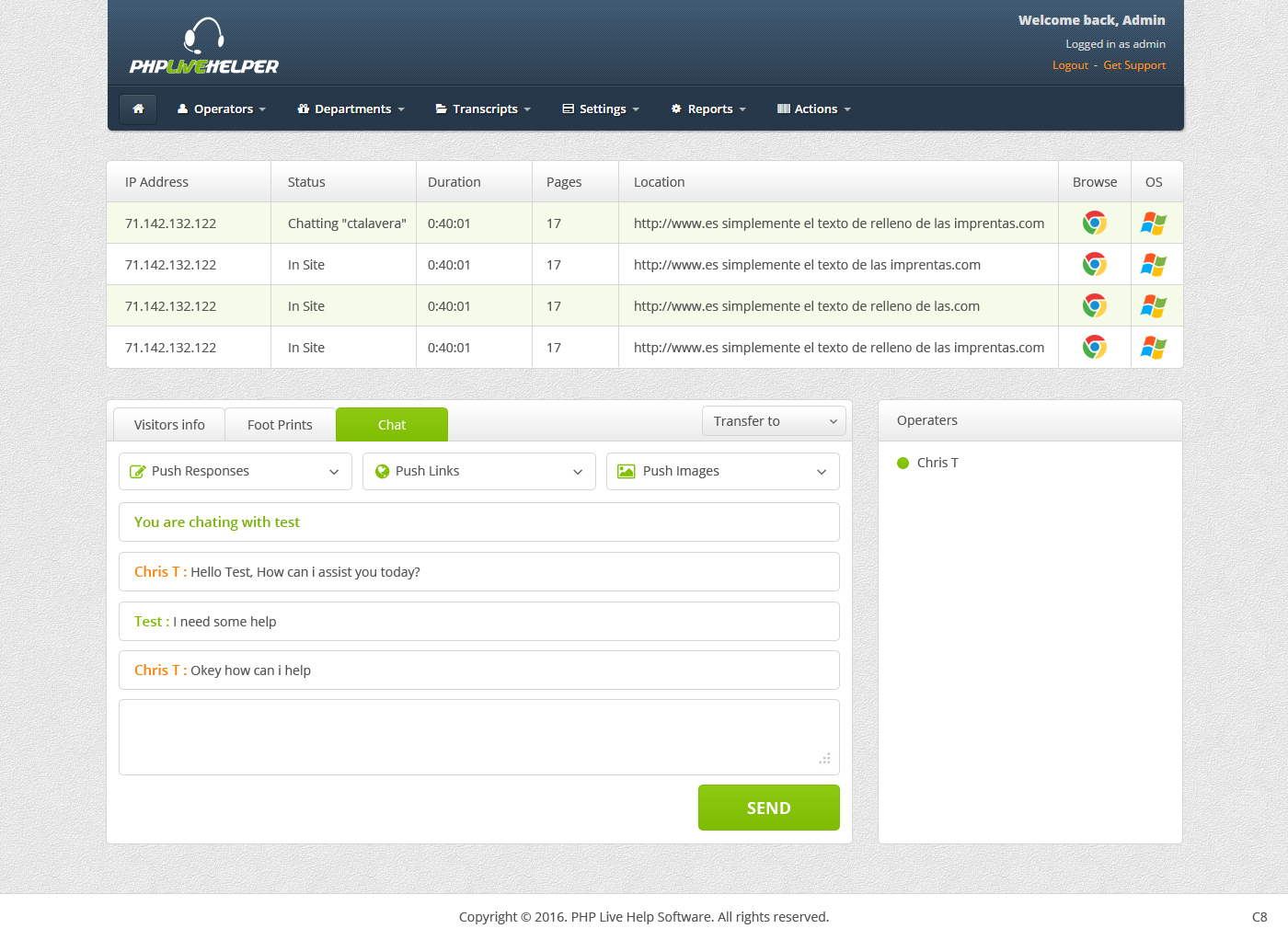The width and height of the screenshot is (1288, 940).
Task: Expand the Push Responses dropdown
Action: coord(236,471)
